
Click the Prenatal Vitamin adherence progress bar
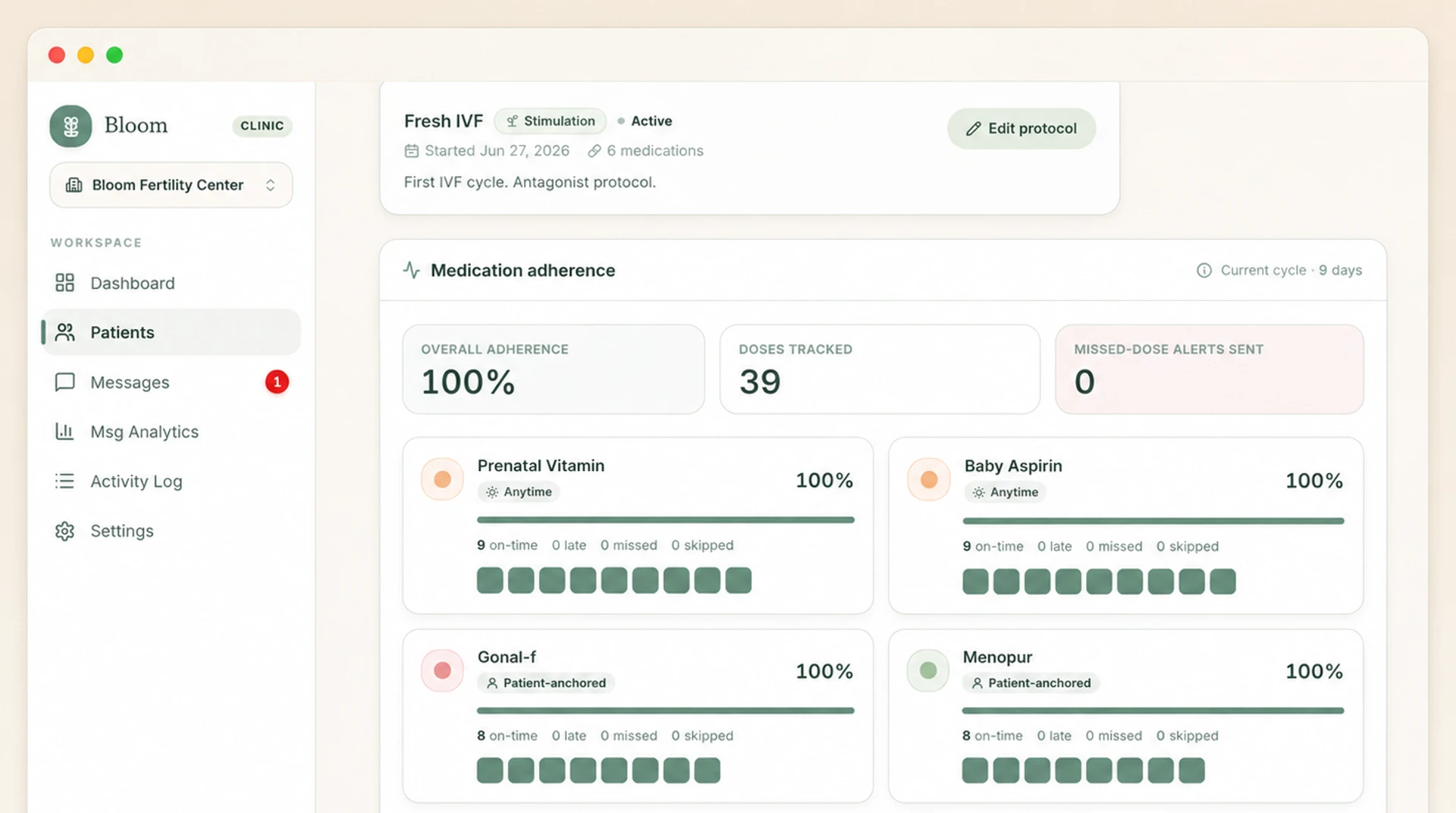point(666,520)
